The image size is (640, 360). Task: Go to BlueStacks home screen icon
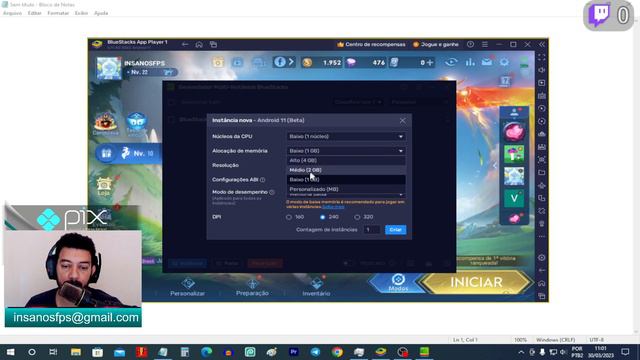pos(199,44)
